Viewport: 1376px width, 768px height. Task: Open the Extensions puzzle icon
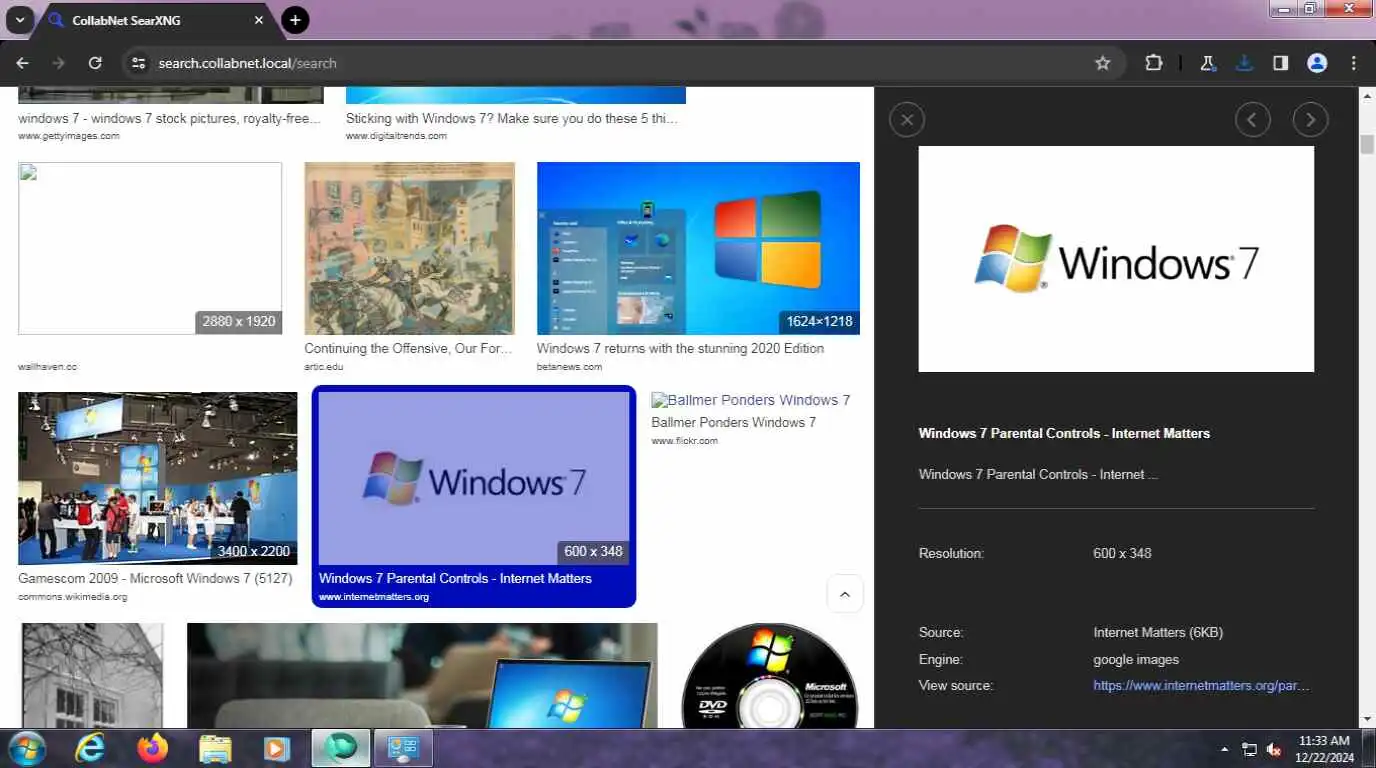pyautogui.click(x=1154, y=63)
